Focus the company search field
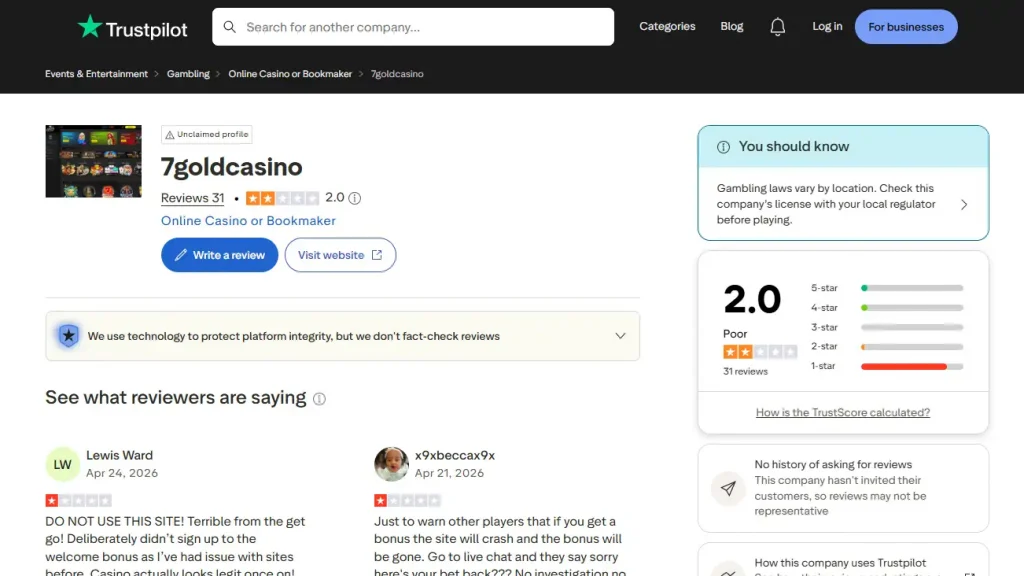 (413, 27)
